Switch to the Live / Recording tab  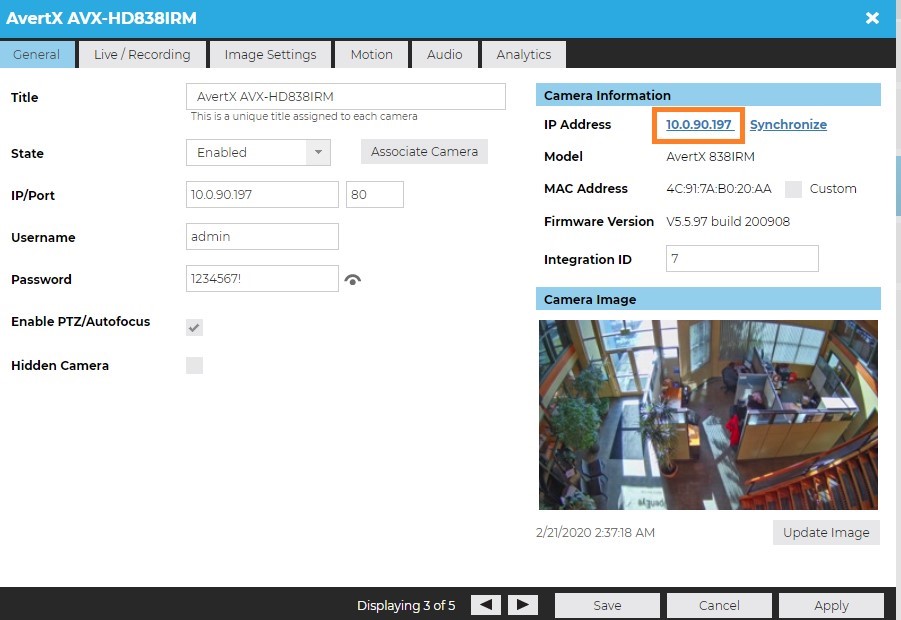click(142, 54)
